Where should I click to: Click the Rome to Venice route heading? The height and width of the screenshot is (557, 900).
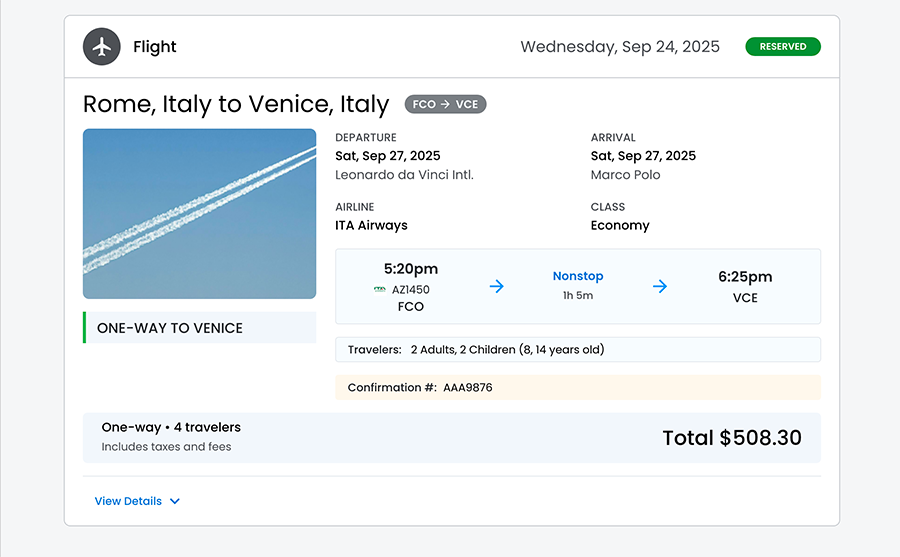236,104
